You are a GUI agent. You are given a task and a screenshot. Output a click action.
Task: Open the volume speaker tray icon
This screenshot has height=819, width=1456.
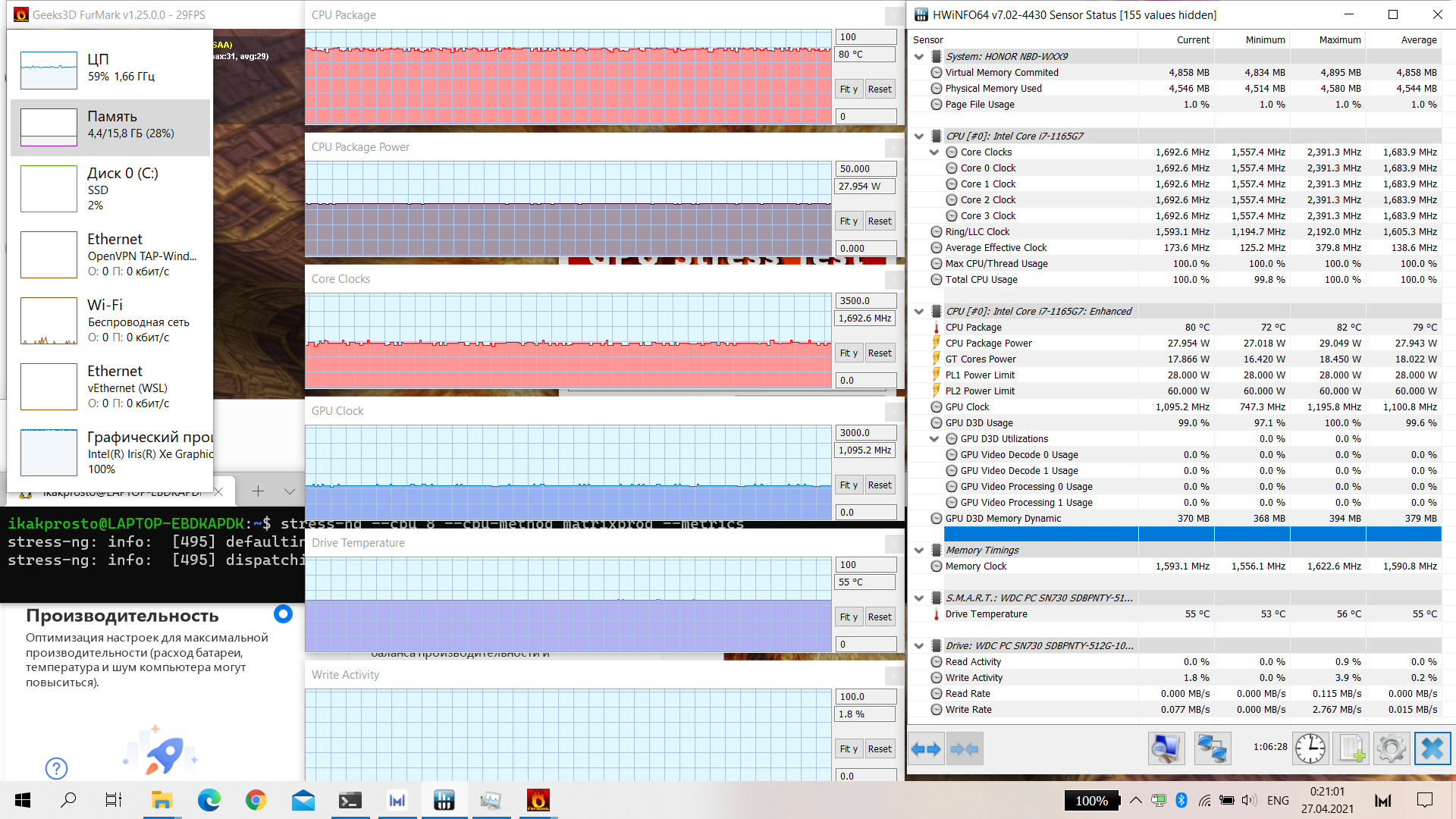point(1250,800)
